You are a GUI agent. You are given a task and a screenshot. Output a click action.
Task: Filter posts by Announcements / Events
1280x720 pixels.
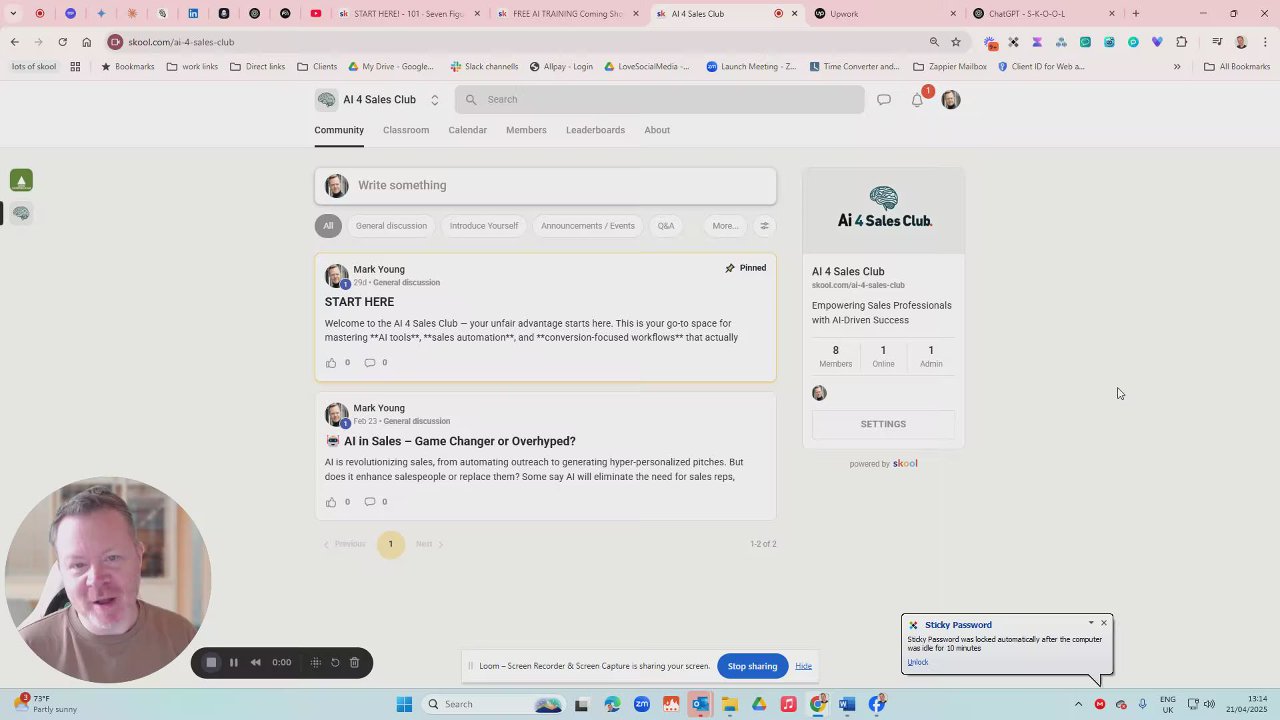click(588, 226)
